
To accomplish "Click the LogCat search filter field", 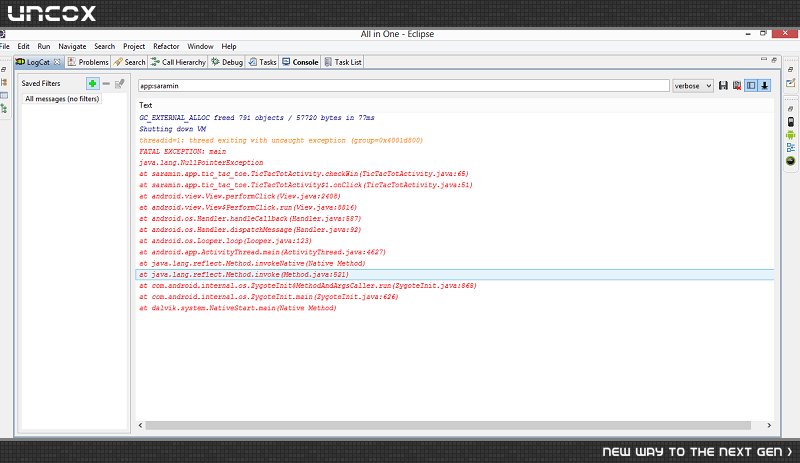I will 404,86.
